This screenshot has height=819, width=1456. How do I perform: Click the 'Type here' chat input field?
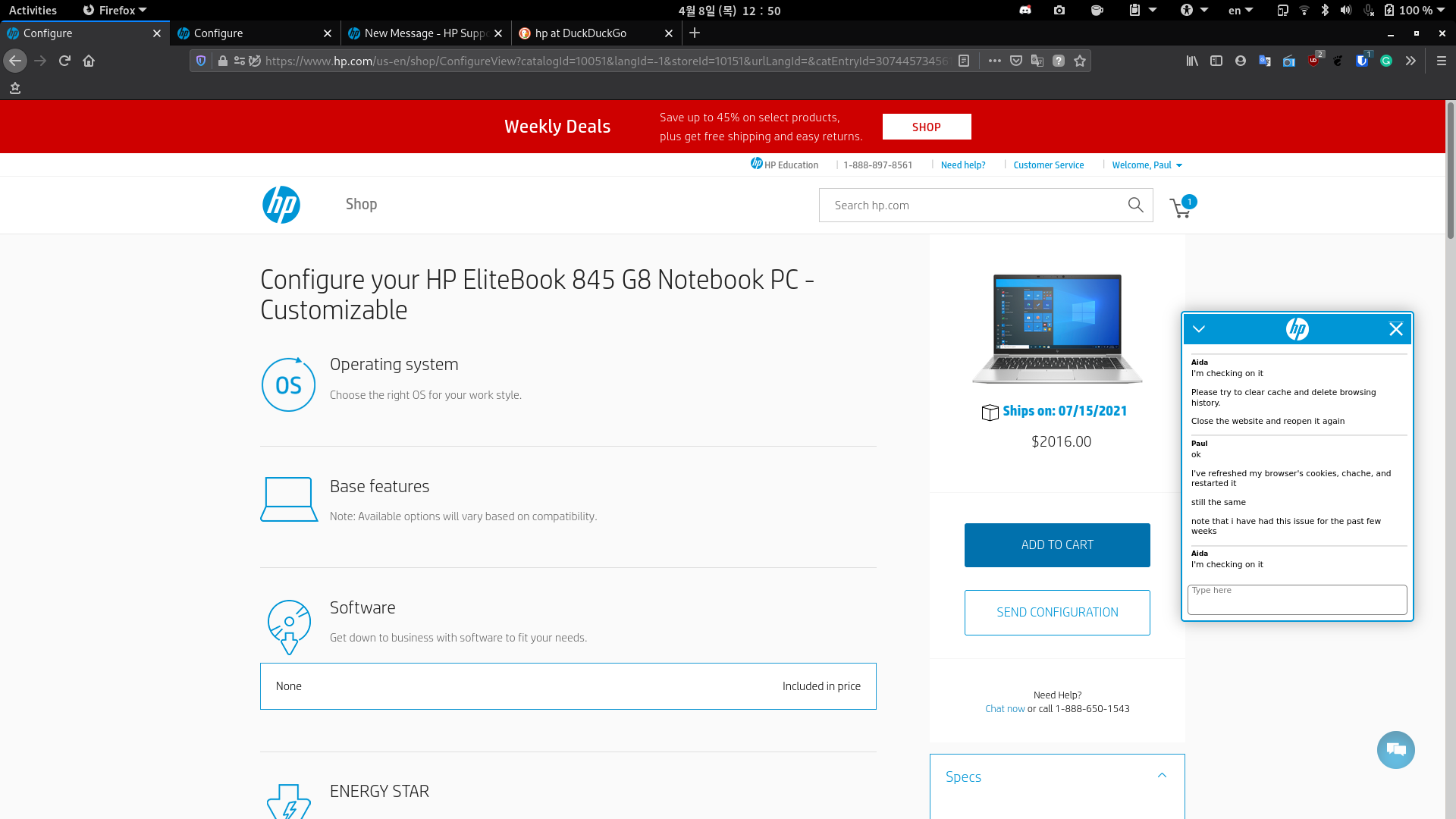click(1297, 600)
